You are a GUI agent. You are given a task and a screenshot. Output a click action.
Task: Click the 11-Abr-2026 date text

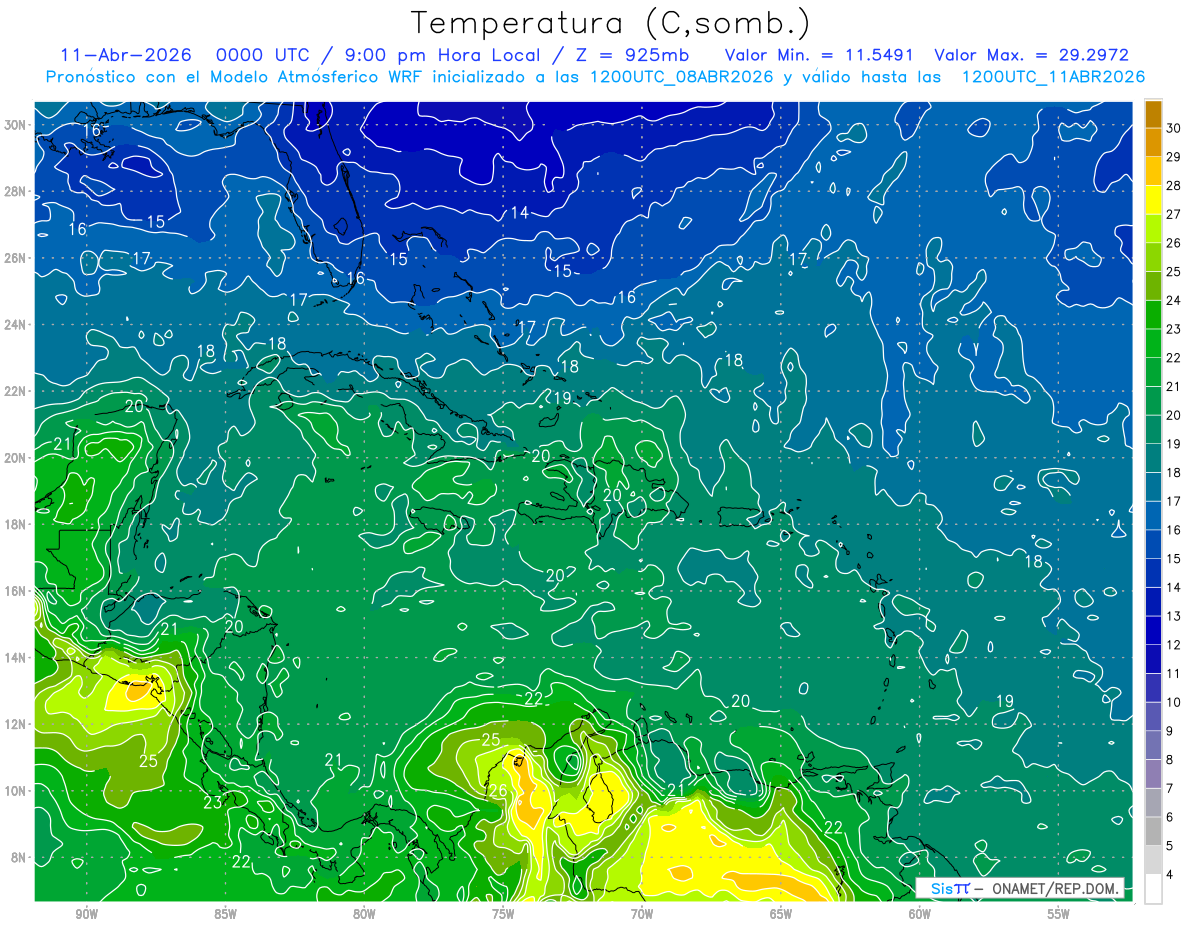[121, 55]
